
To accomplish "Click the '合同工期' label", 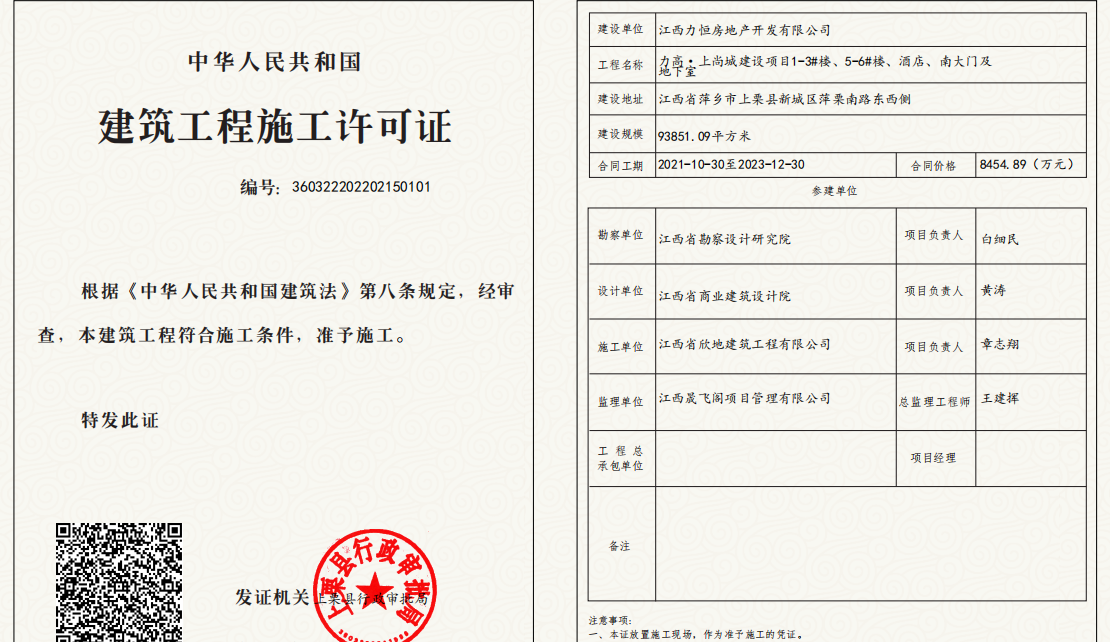I will pos(621,166).
